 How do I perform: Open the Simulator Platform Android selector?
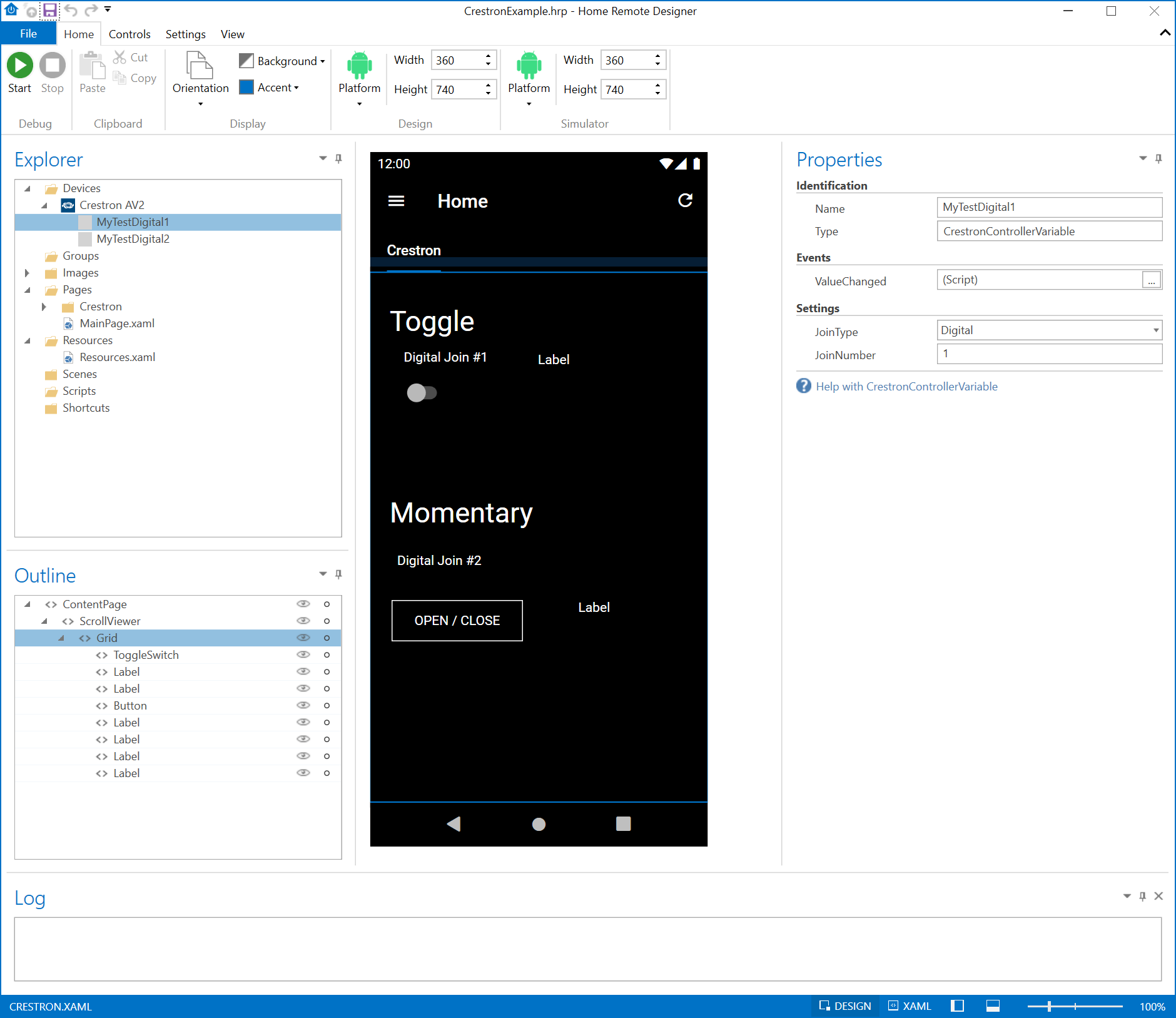pos(529,78)
